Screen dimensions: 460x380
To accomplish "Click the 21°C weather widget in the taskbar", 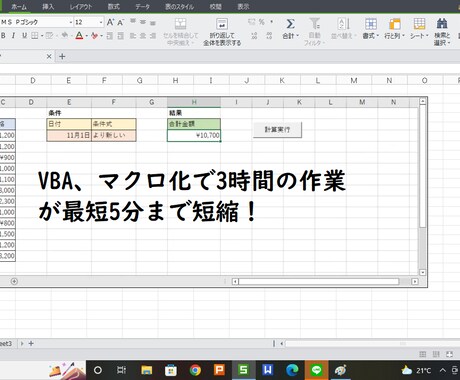I will pos(416,370).
